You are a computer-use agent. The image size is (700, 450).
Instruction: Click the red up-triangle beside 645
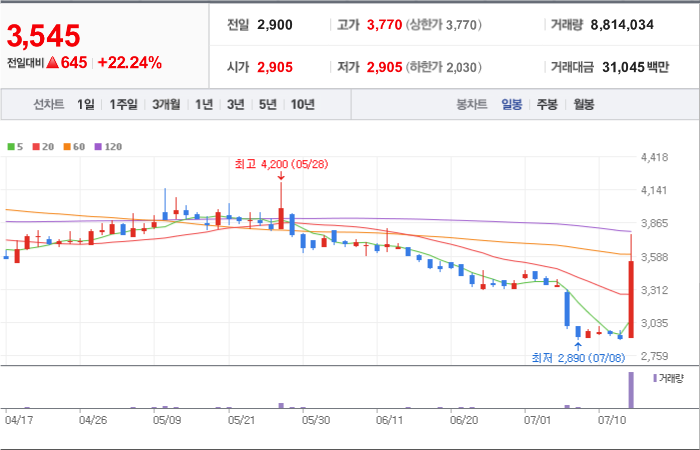52,63
